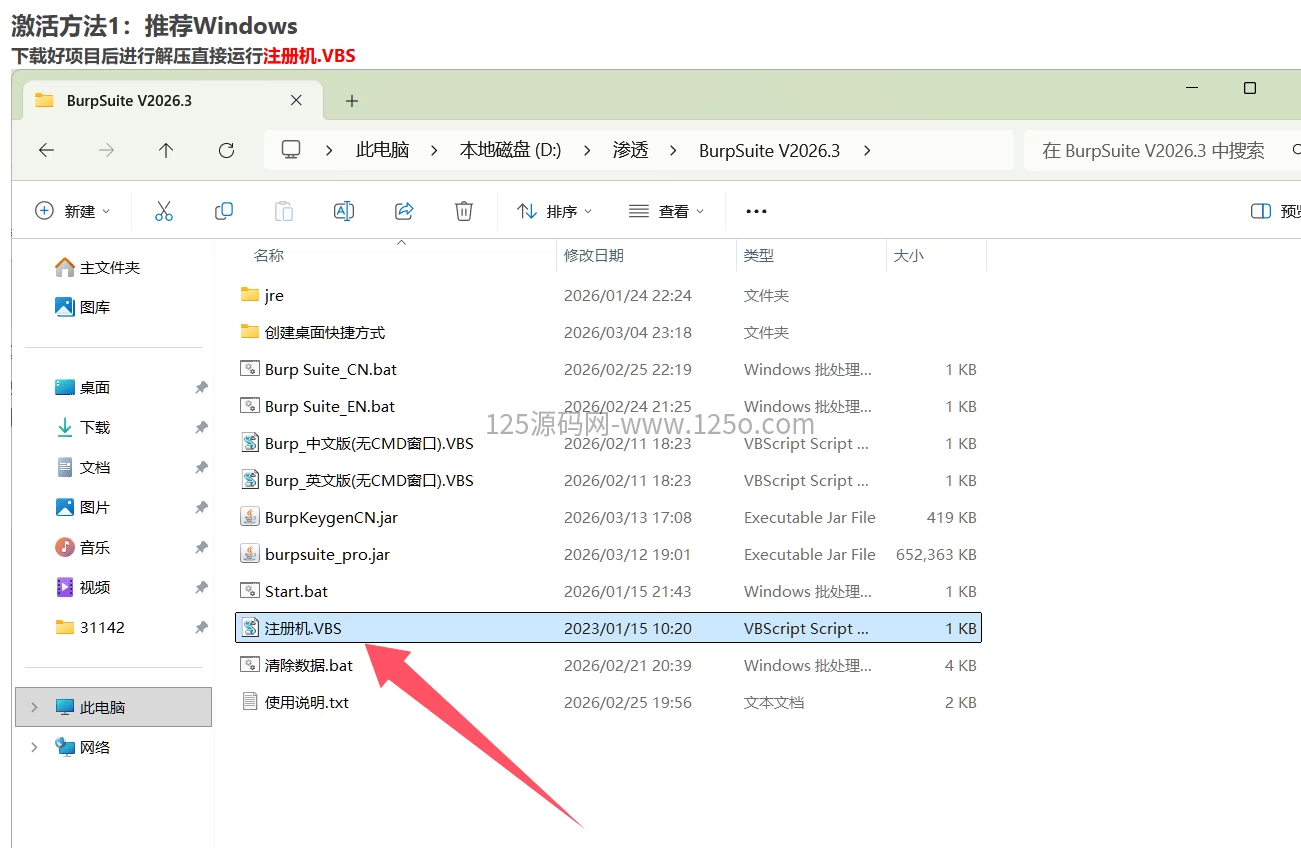
Task: Open the 新建 dropdown menu
Action: pos(73,211)
